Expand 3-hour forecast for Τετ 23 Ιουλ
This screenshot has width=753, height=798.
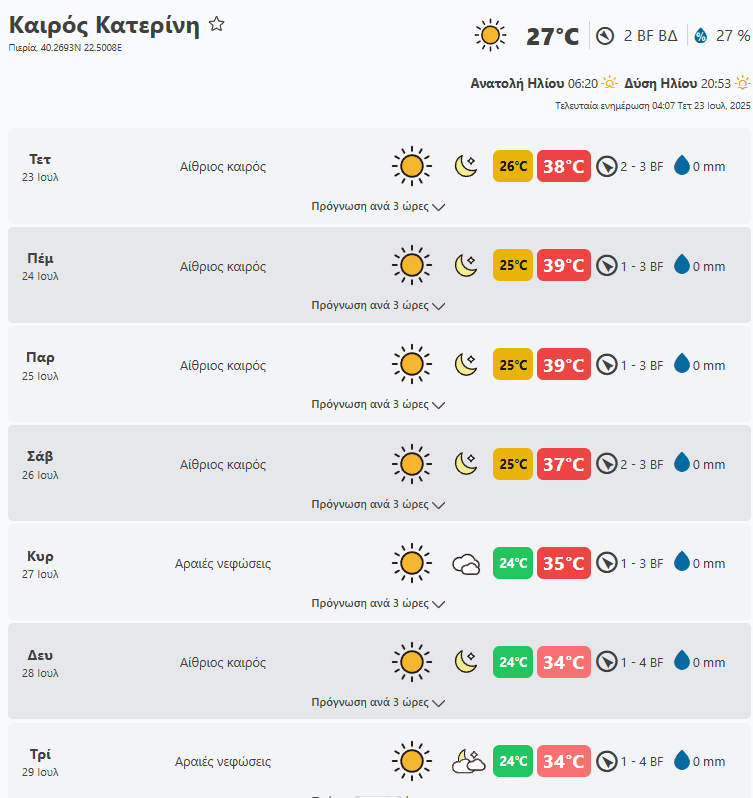[x=378, y=207]
